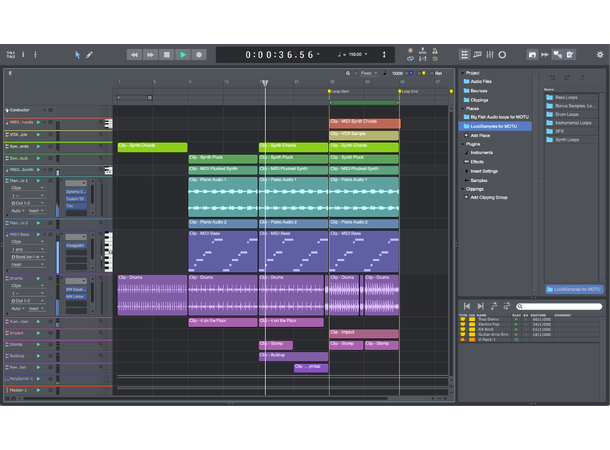Open the MIDI Bass Clips dropdown

tap(28, 242)
